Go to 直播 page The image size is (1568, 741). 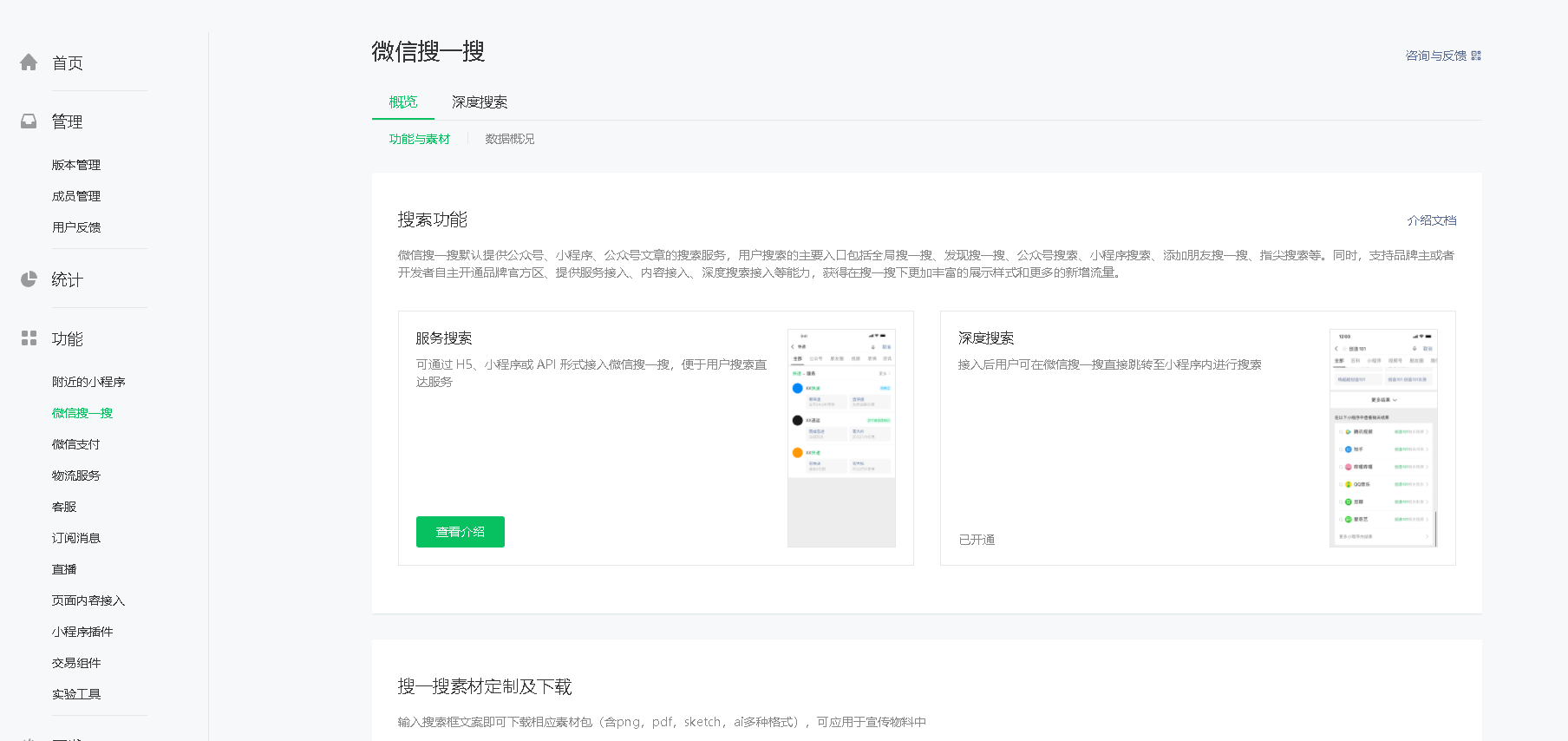click(x=64, y=569)
